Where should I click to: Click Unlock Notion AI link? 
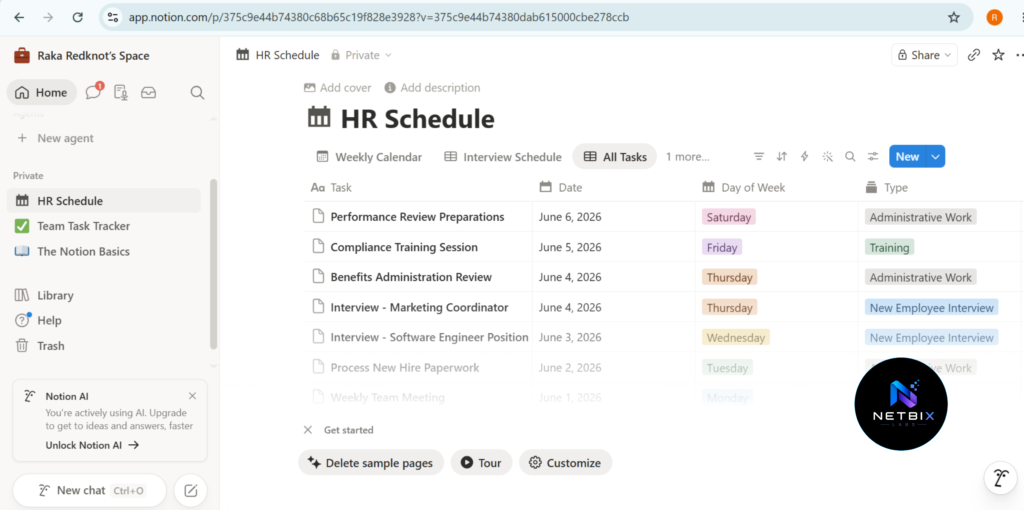tap(92, 445)
